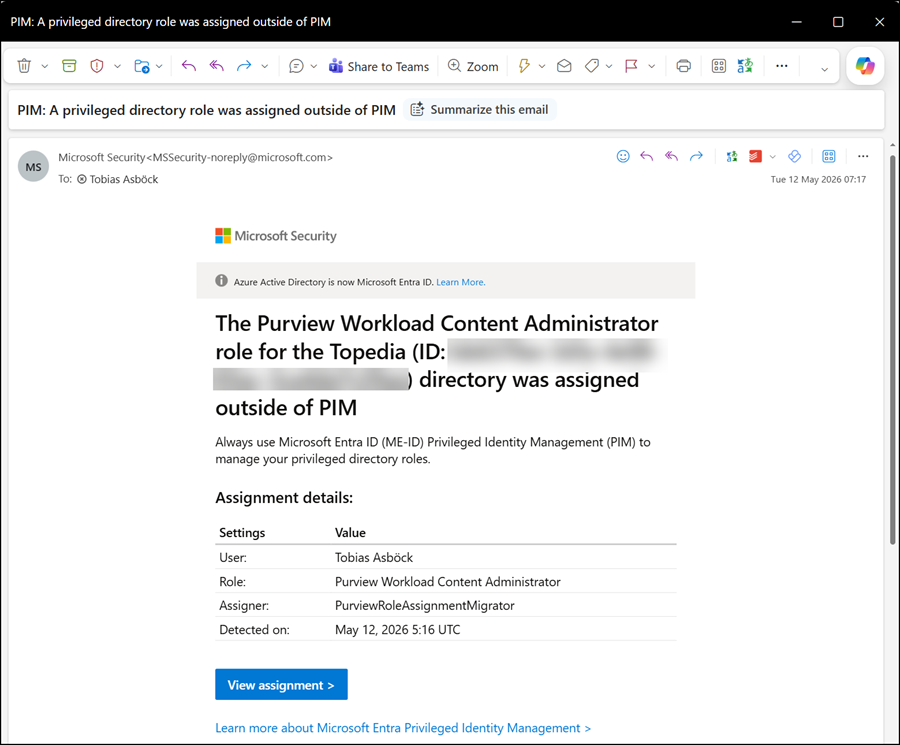Reply using the message header arrow
The image size is (900, 745).
[x=647, y=156]
